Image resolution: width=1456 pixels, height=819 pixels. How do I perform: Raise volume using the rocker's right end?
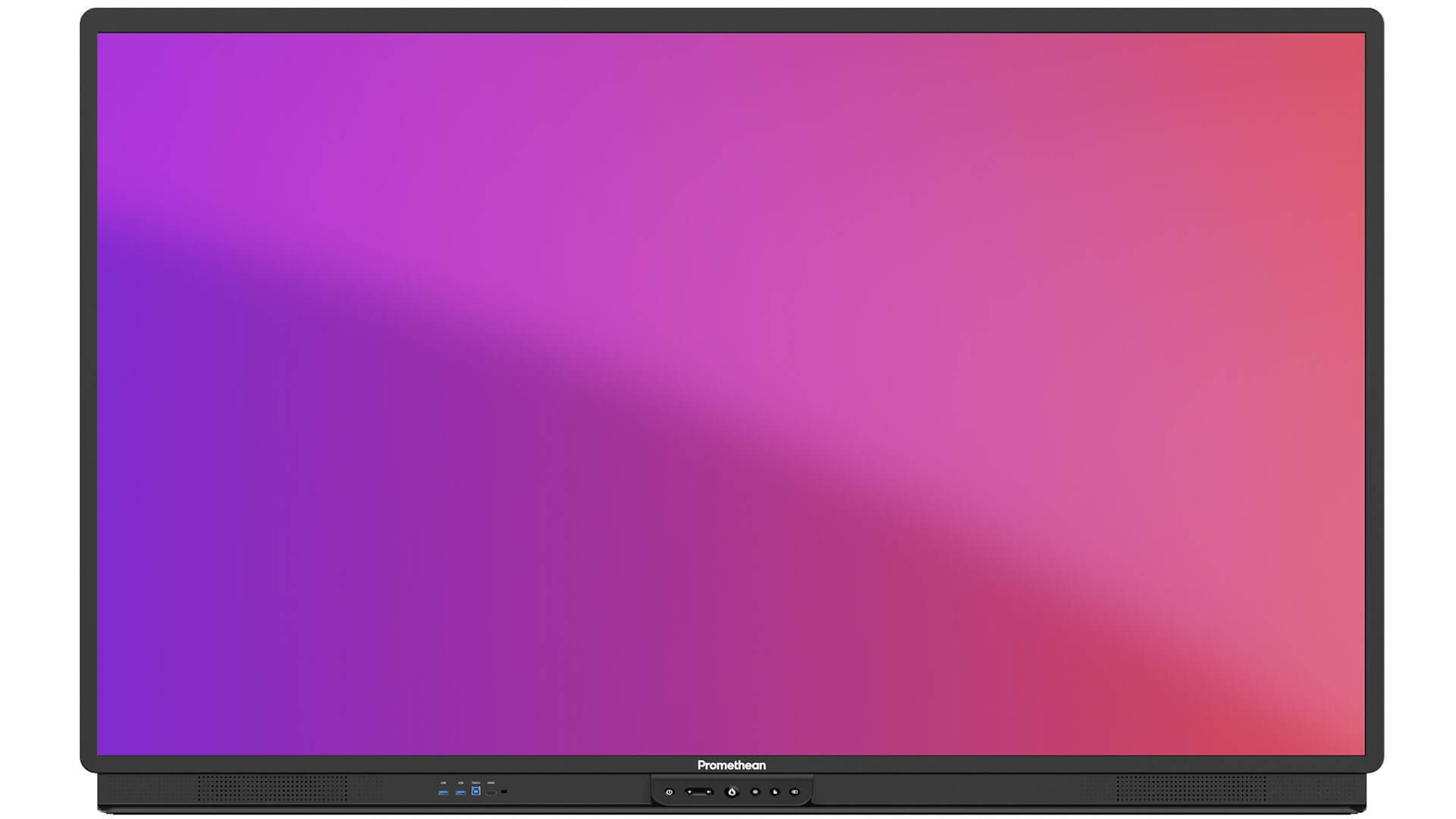point(709,792)
